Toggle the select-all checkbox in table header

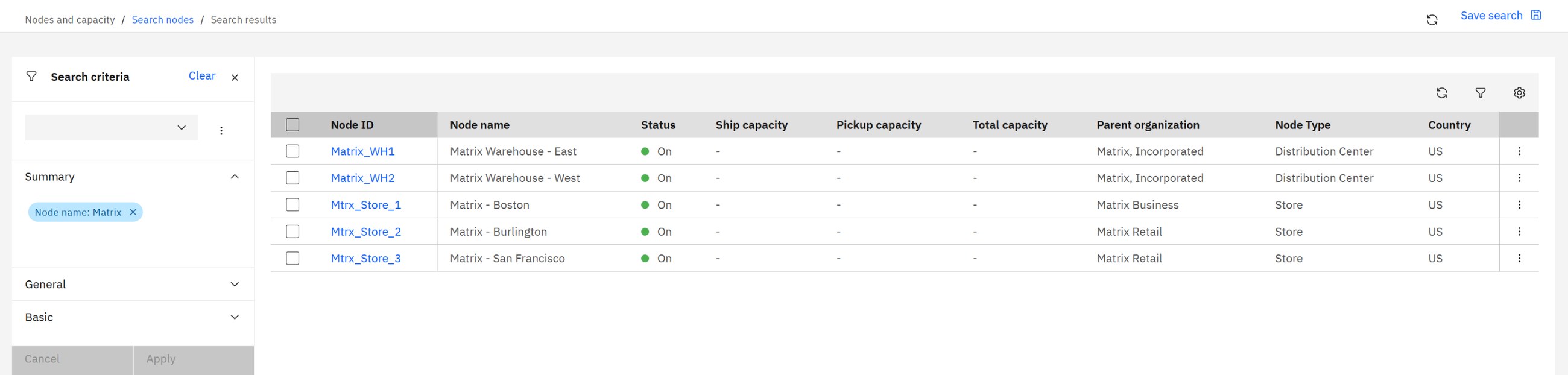(292, 125)
